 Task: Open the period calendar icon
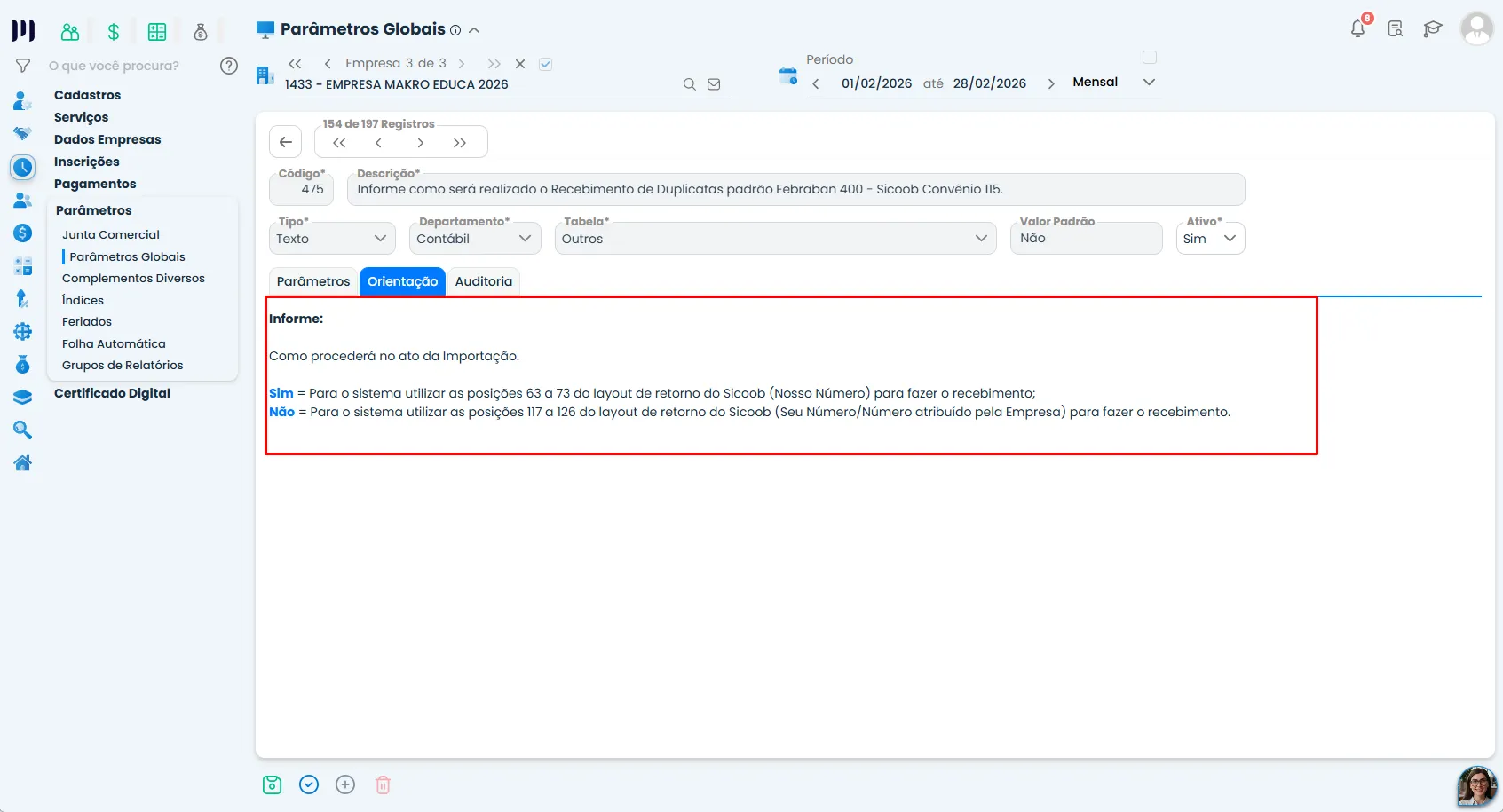(788, 75)
